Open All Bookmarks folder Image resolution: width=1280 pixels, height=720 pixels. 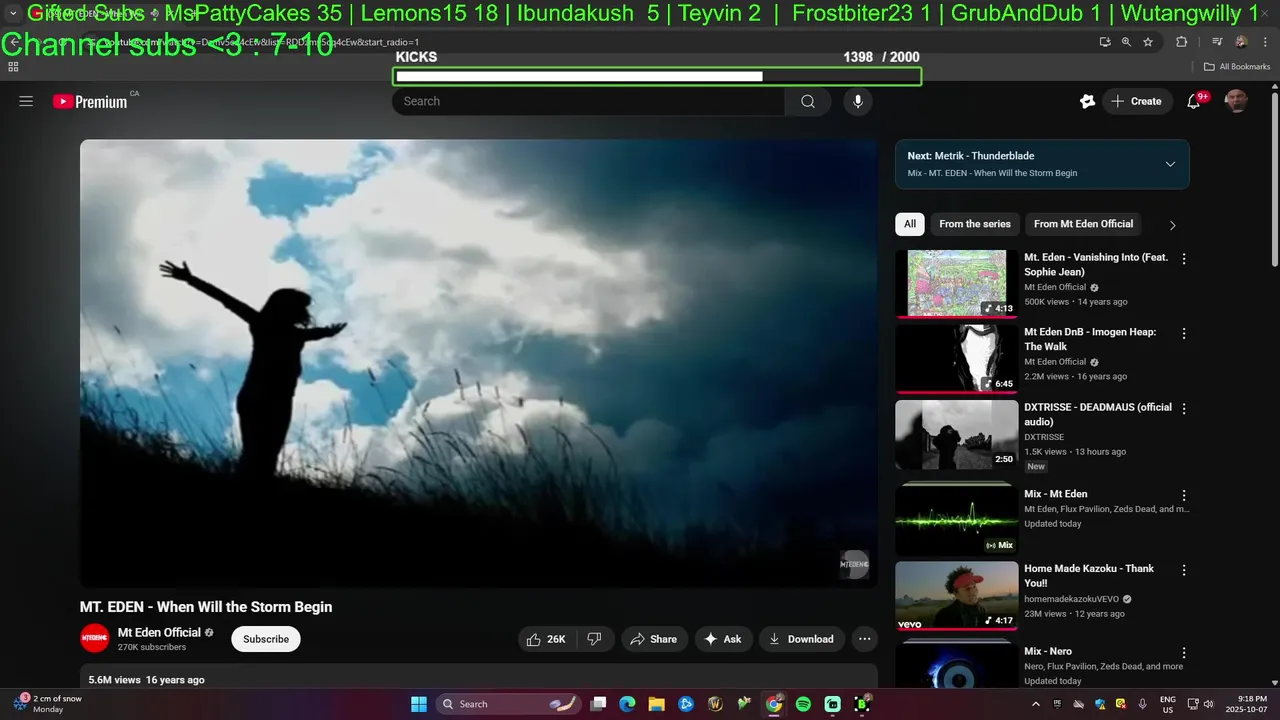[x=1237, y=67]
